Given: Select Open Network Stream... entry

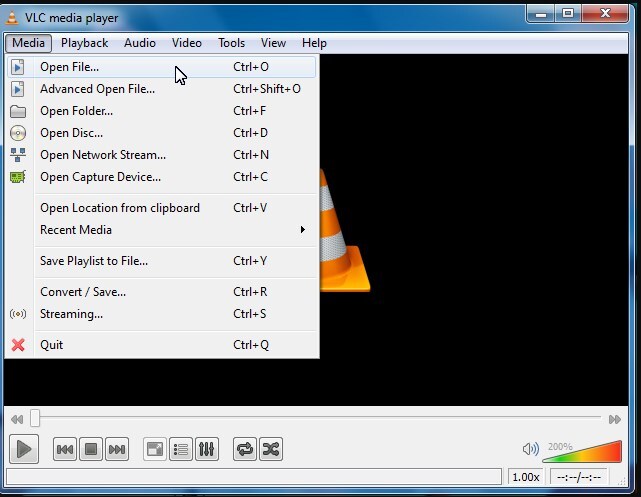Looking at the screenshot, I should pyautogui.click(x=162, y=155).
